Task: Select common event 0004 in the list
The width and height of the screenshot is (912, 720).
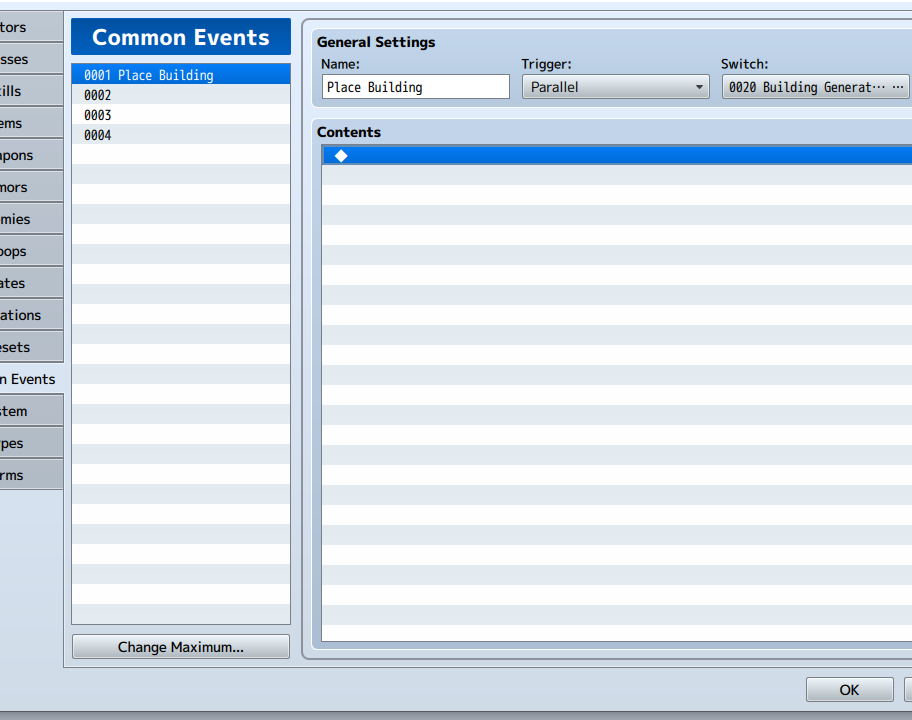Action: 180,135
